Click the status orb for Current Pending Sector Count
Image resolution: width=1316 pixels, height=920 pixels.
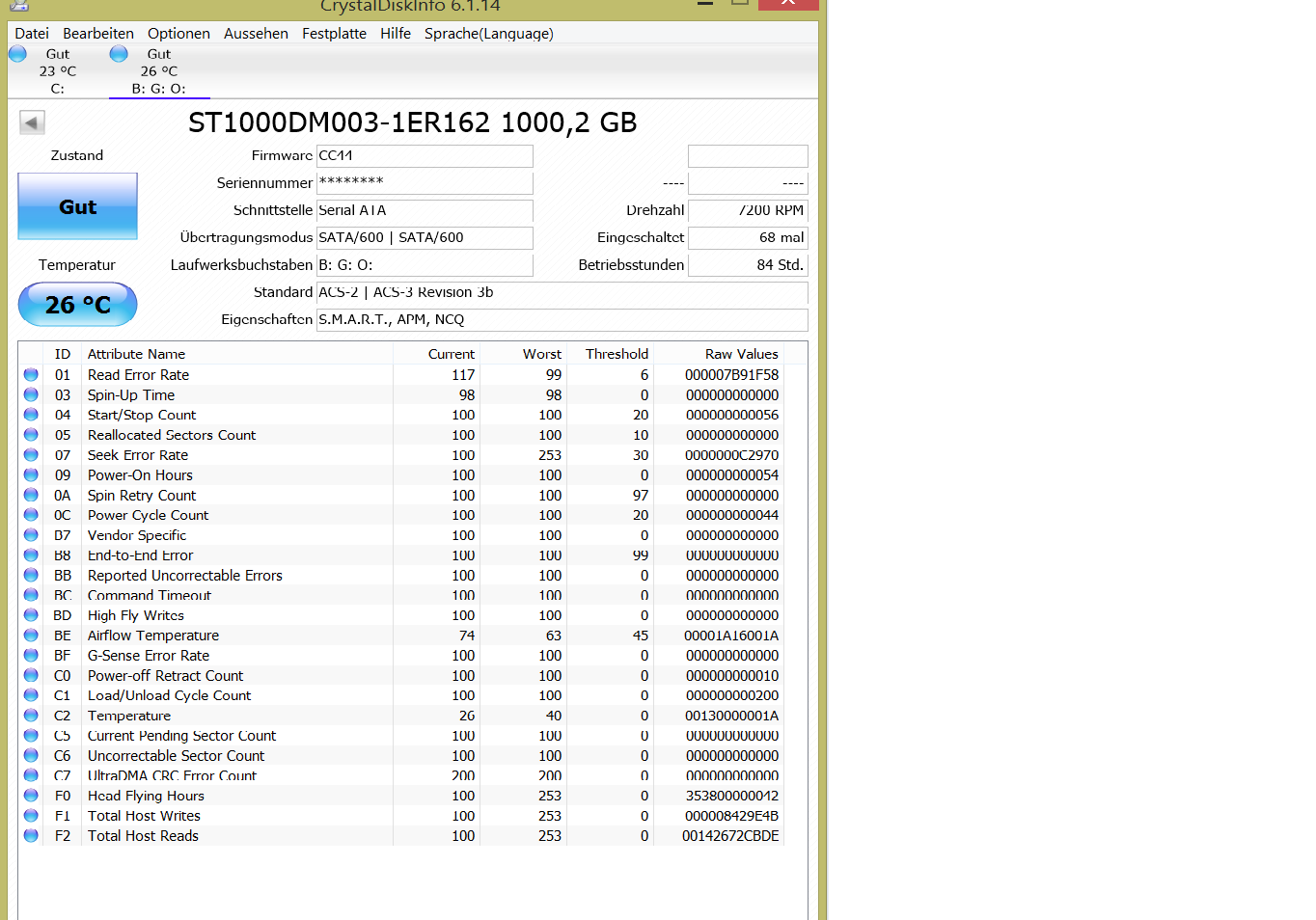click(x=31, y=736)
